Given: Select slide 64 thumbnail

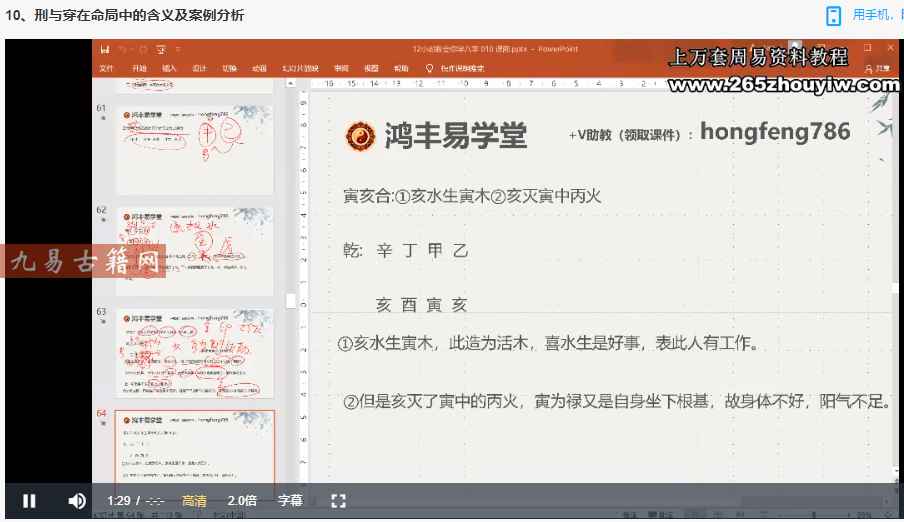Looking at the screenshot, I should tap(194, 450).
